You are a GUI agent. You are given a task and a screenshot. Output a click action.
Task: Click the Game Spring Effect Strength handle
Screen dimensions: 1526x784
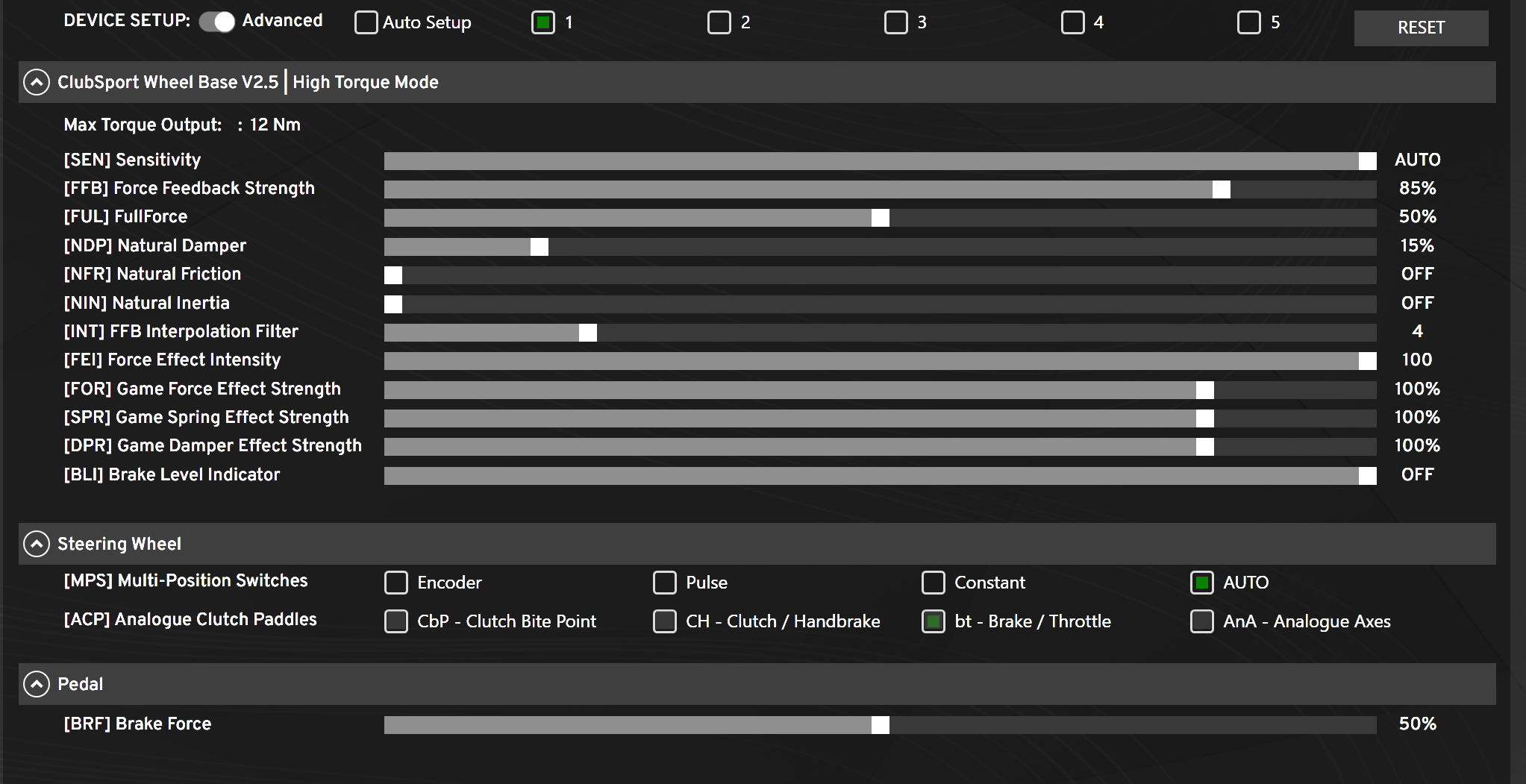coord(1205,418)
